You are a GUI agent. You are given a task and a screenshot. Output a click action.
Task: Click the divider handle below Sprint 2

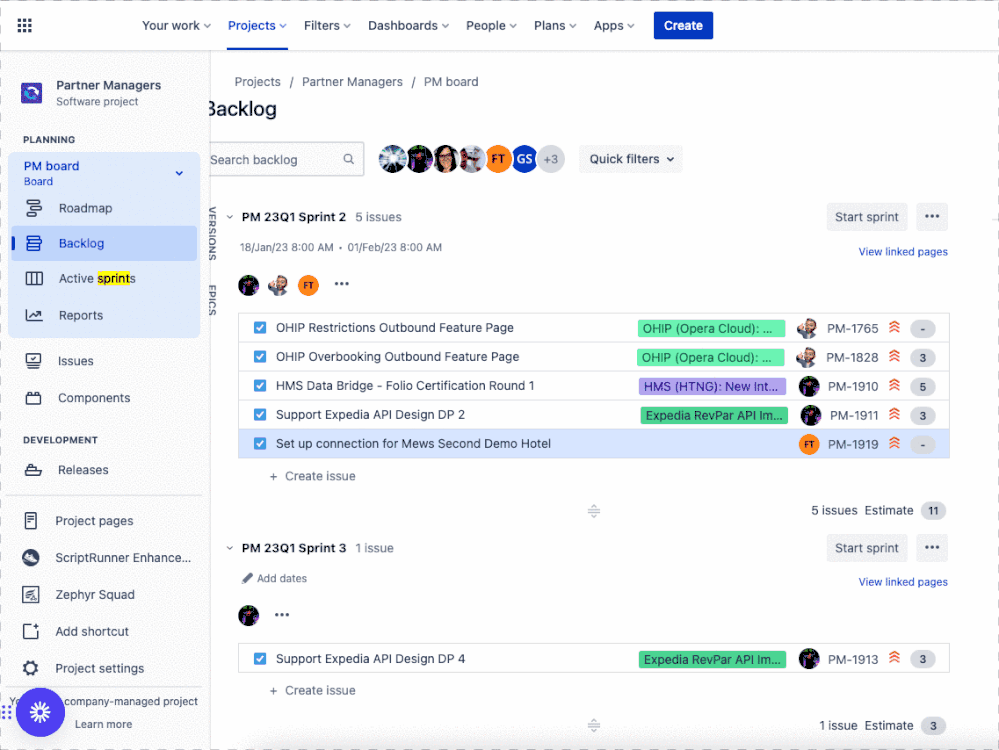[x=594, y=511]
